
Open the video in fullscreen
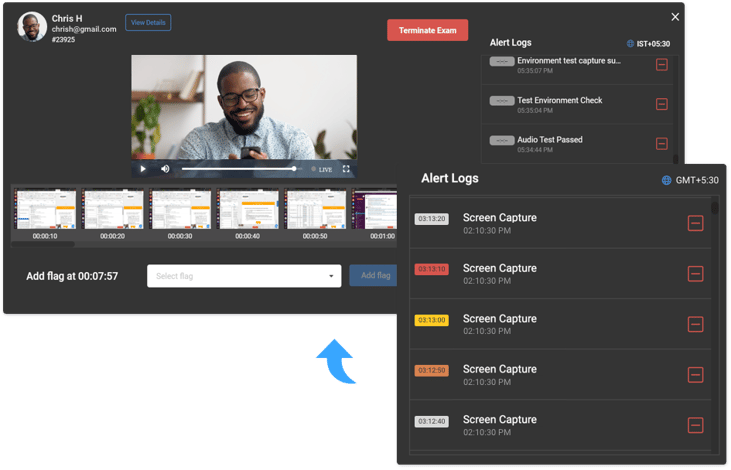(x=346, y=169)
